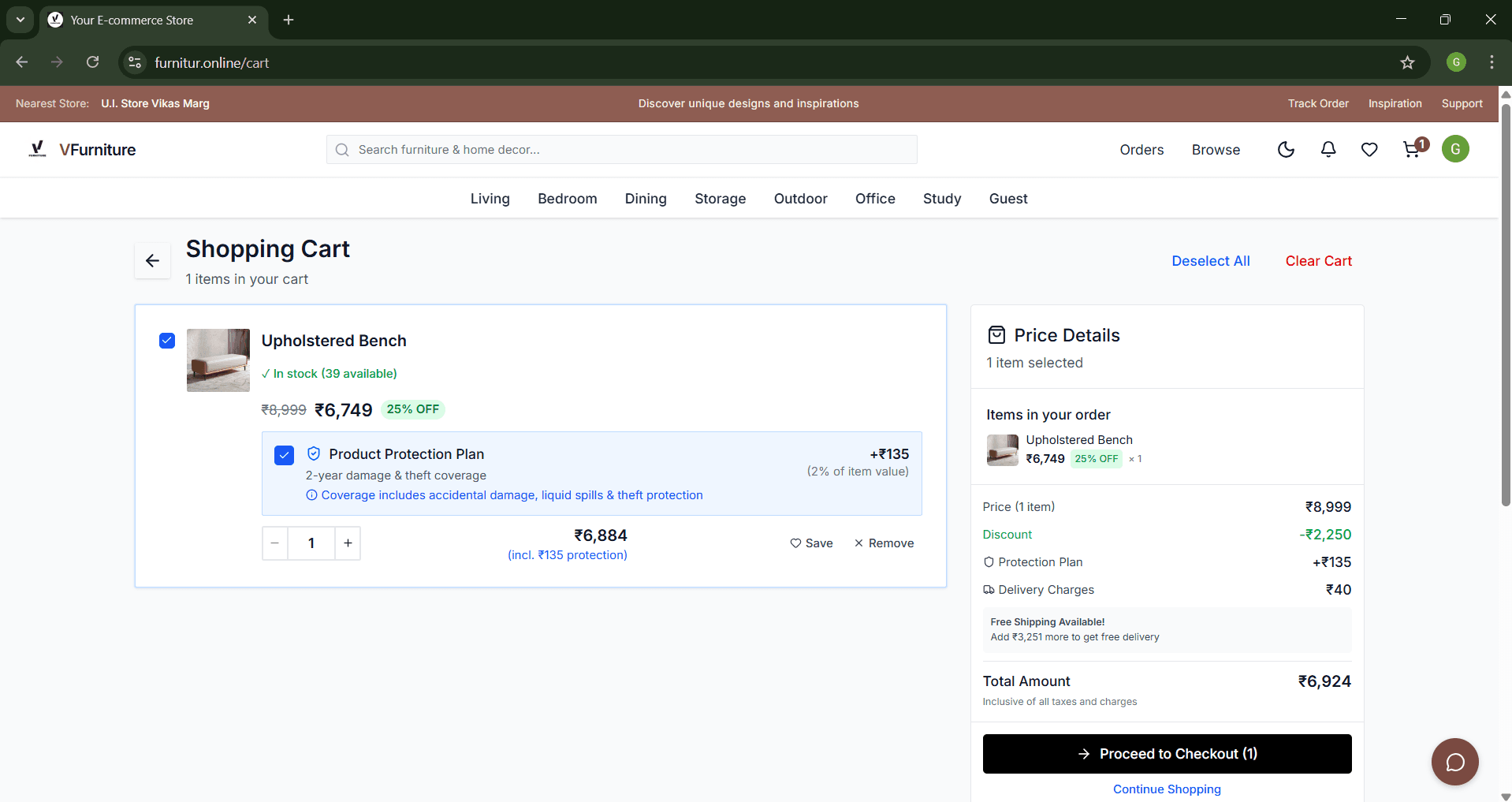Viewport: 1512px width, 802px height.
Task: Open the chat support bubble
Action: coord(1454,761)
